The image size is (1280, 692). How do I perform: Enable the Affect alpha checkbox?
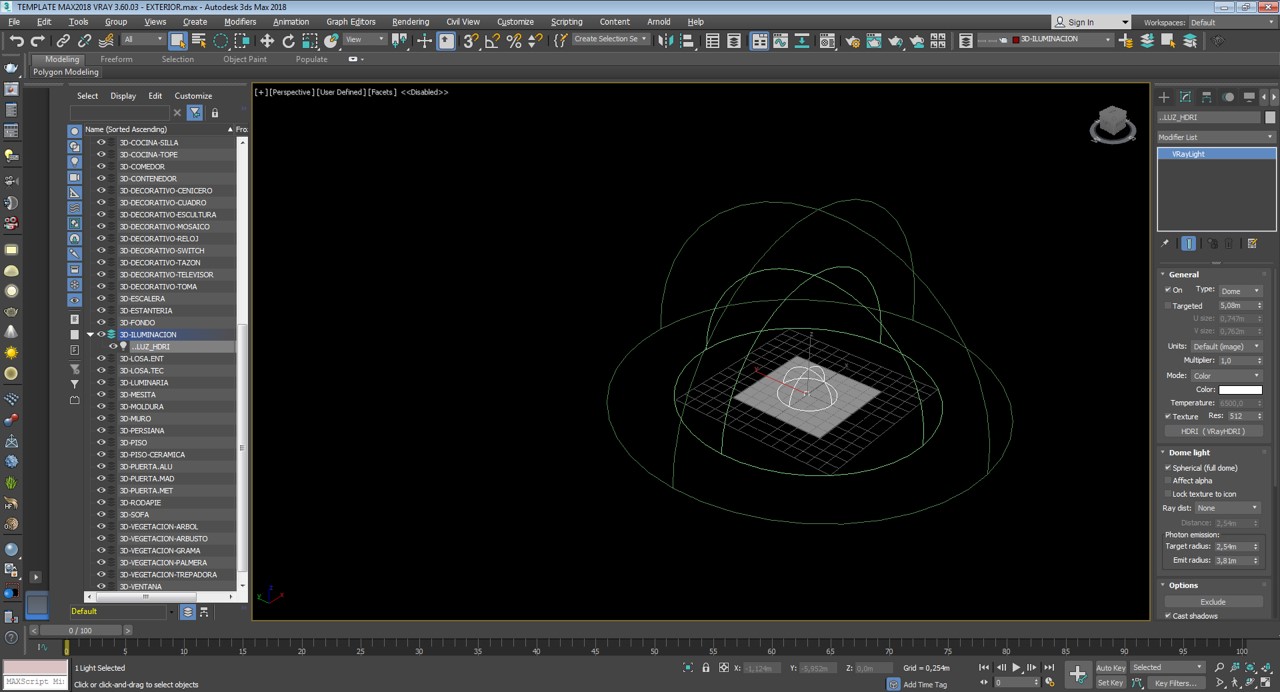[x=1168, y=481]
